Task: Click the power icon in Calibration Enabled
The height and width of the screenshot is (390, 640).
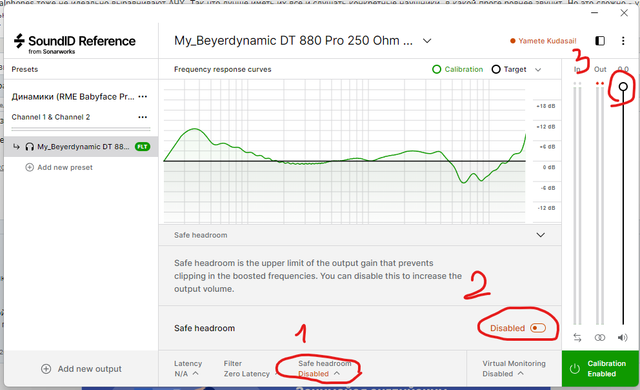Action: 575,369
